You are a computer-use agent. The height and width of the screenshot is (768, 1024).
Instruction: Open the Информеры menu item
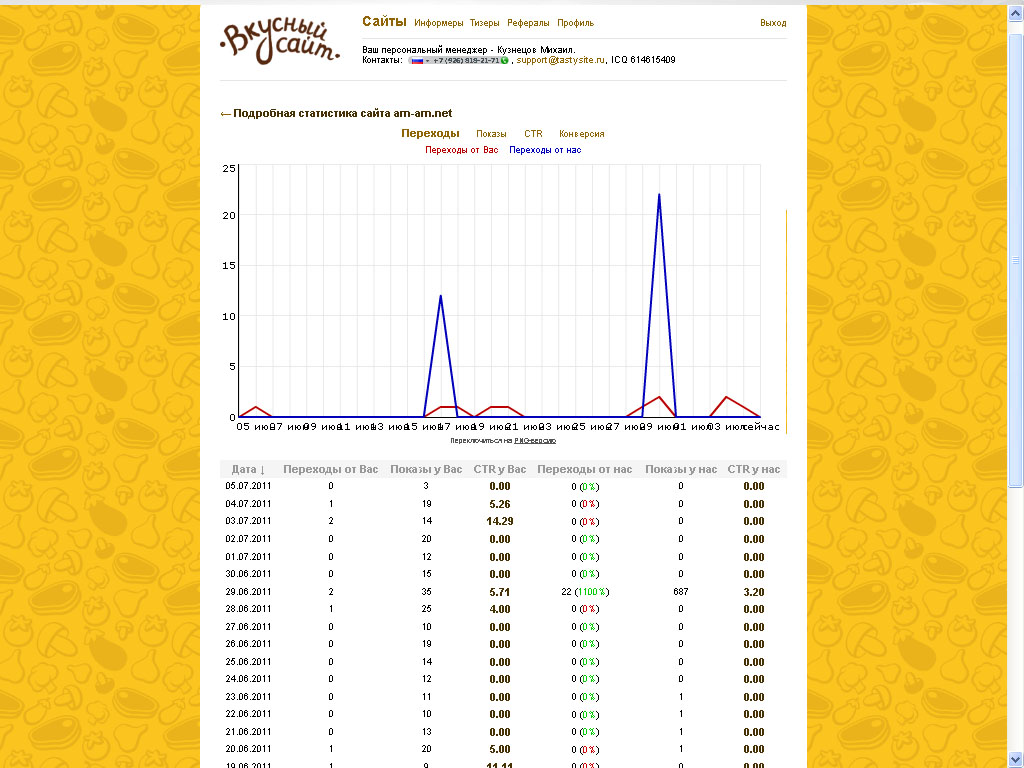pyautogui.click(x=439, y=23)
